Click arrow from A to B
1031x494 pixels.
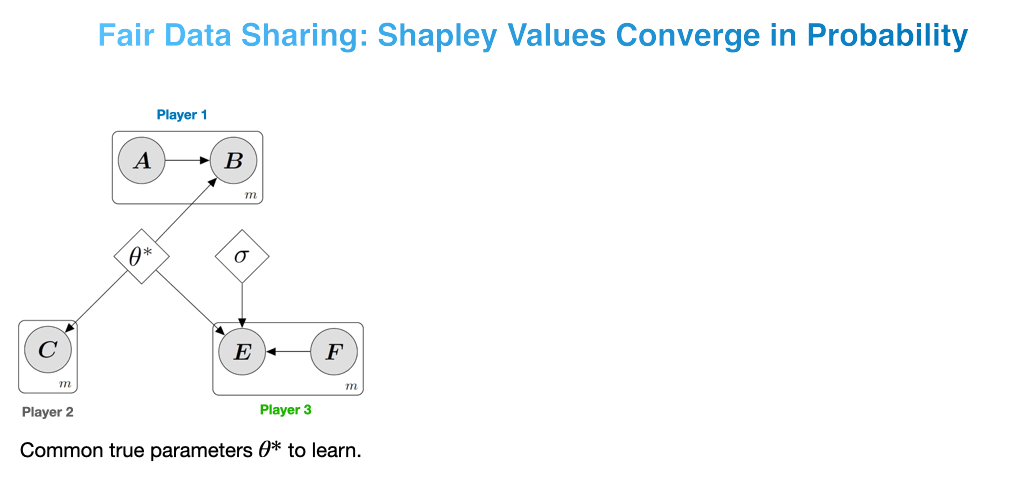pyautogui.click(x=187, y=161)
